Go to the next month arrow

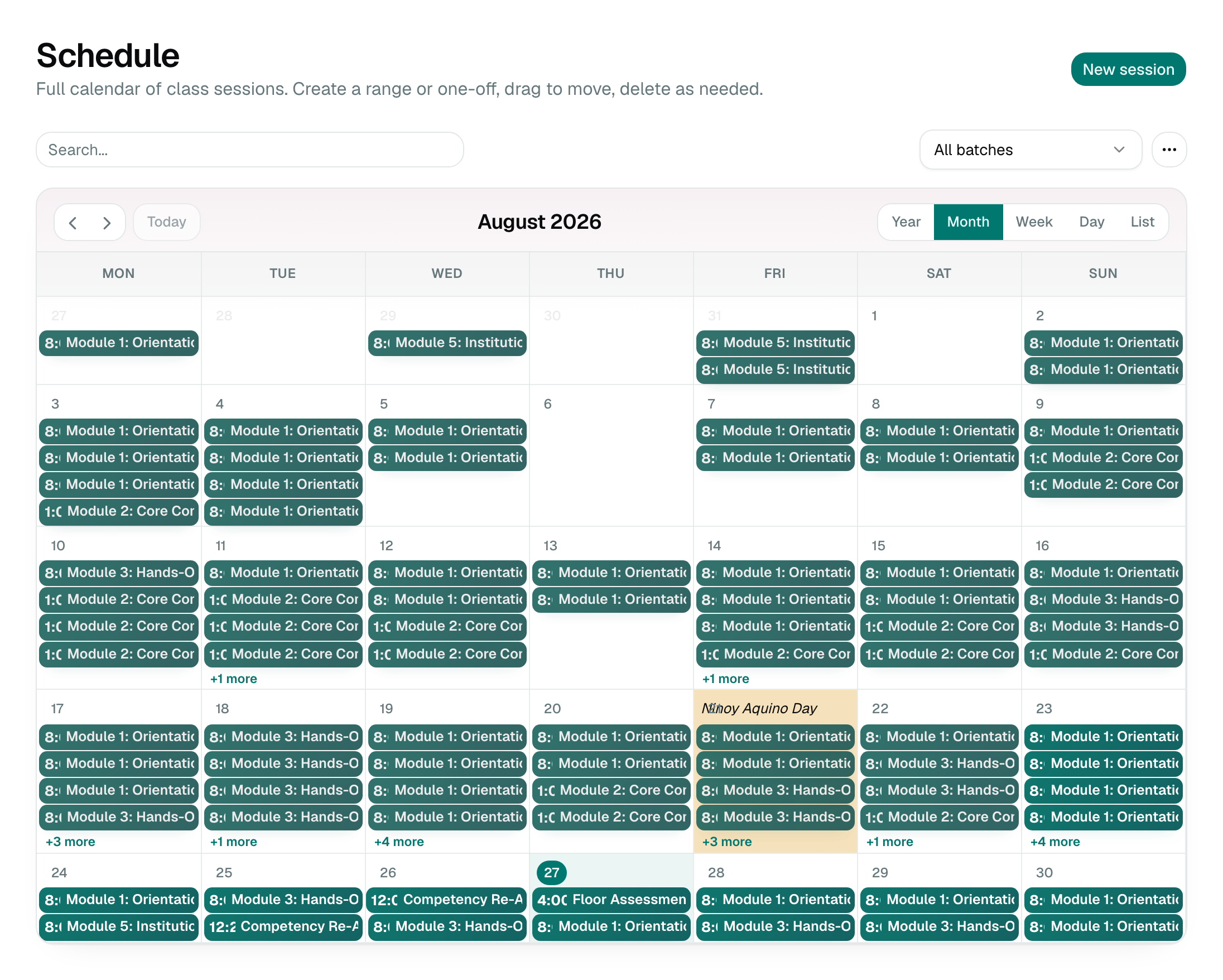107,223
